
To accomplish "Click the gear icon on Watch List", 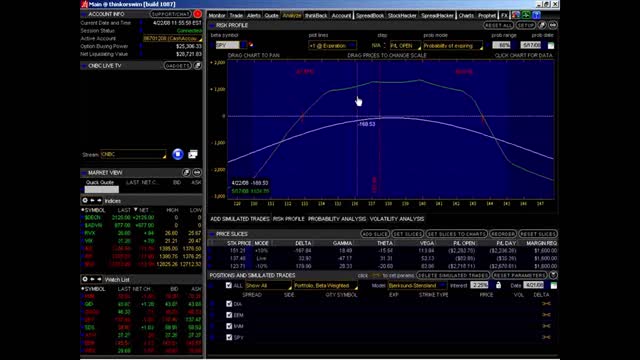I will (85, 279).
